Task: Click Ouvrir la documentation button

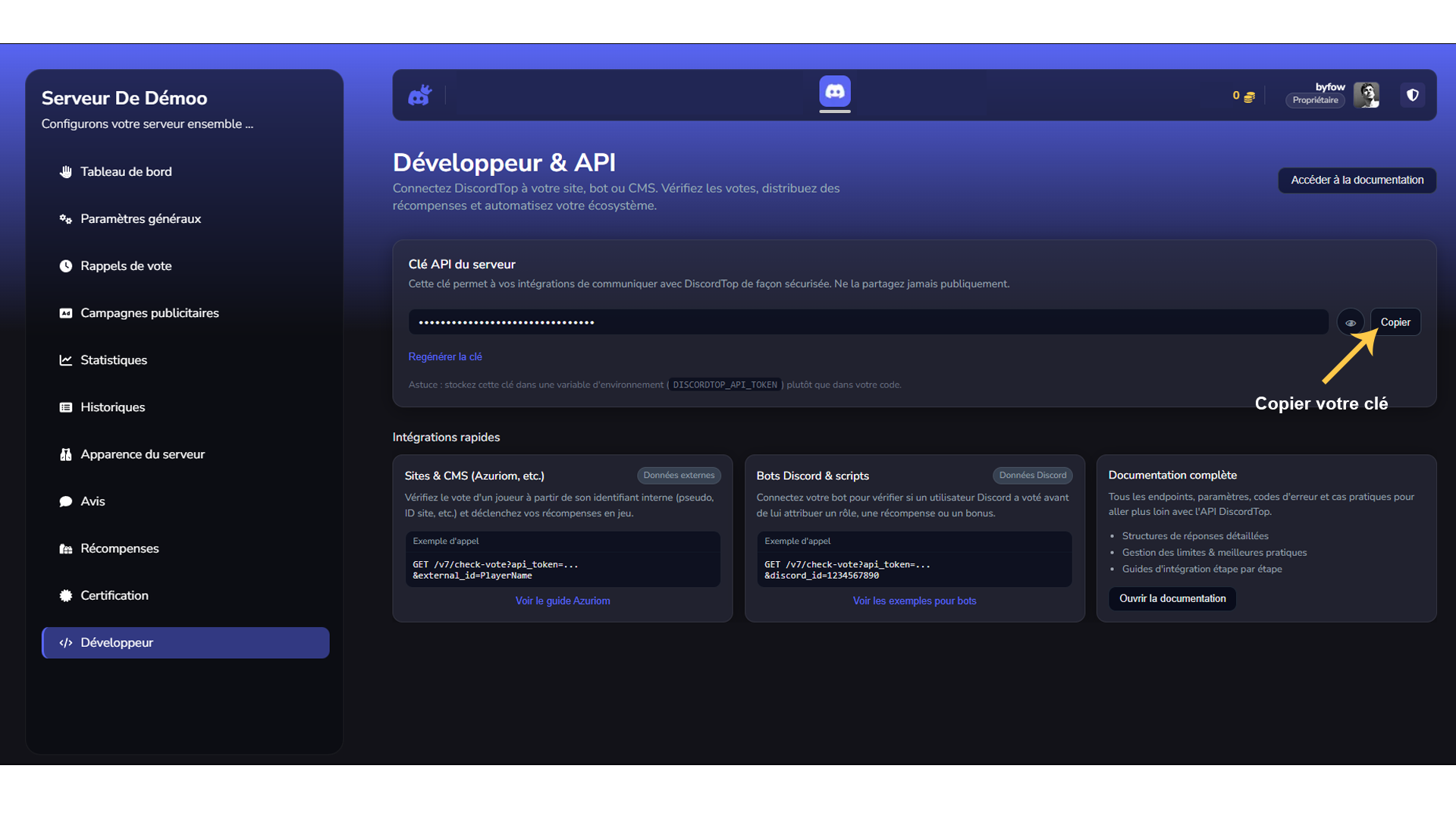Action: click(x=1172, y=598)
